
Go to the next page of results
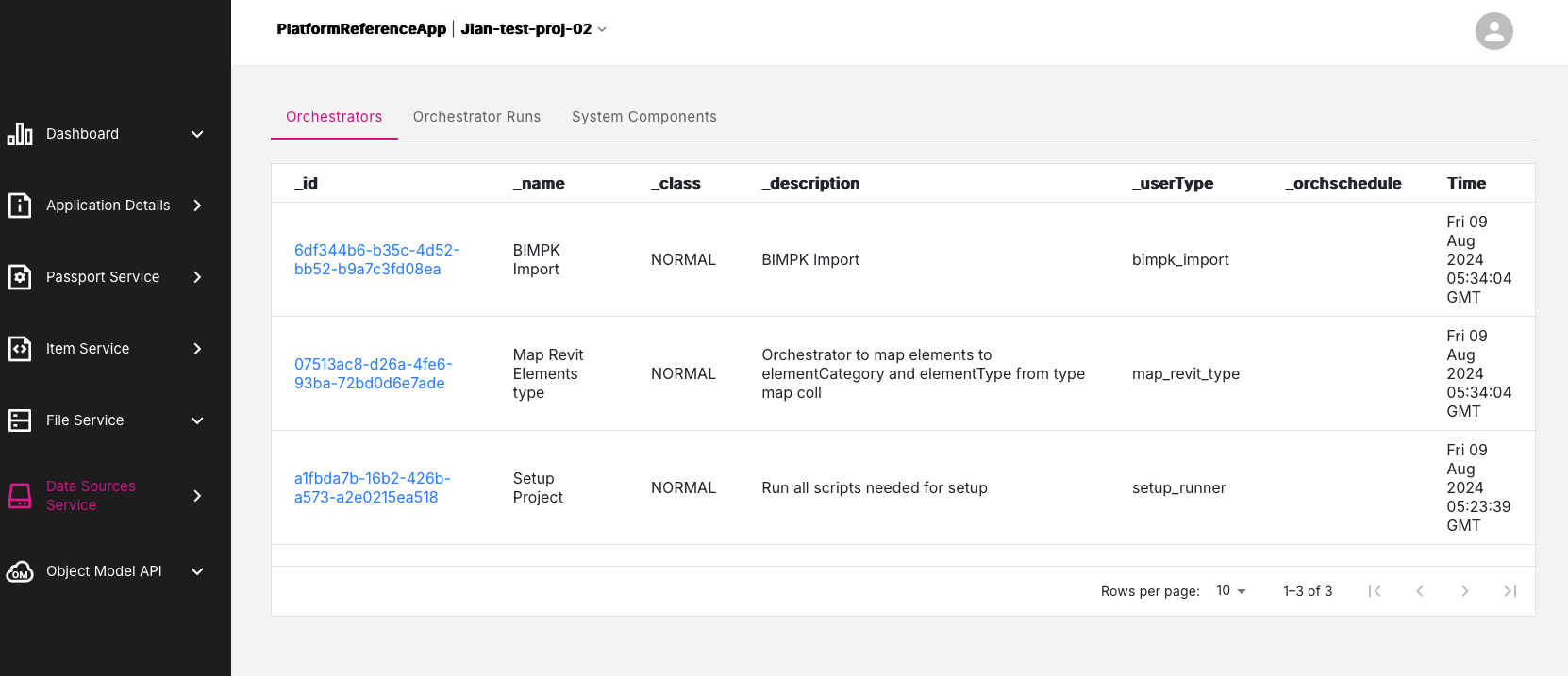(1464, 591)
